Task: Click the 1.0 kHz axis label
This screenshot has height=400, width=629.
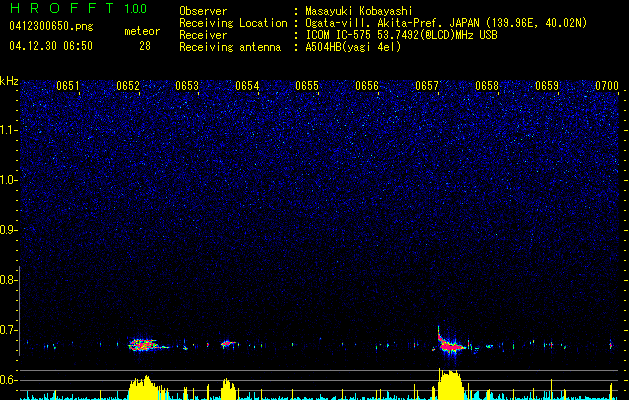Action: [10, 180]
